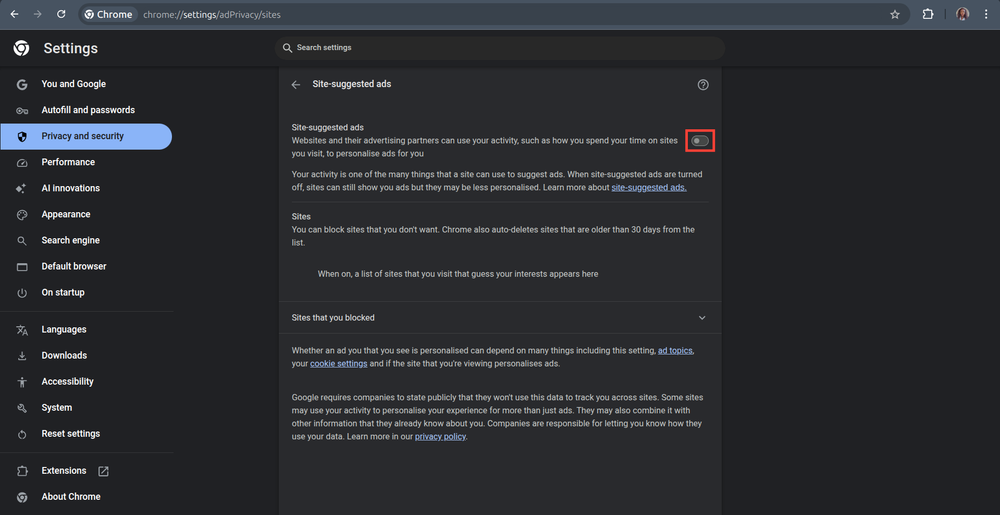
Task: Click the back arrow beside Site-suggested ads
Action: [x=296, y=85]
